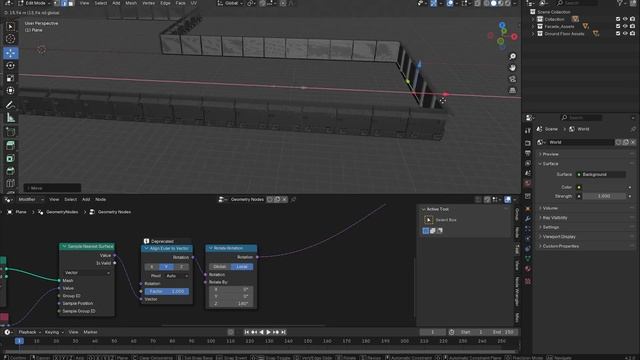Viewport: 640px width, 360px height.
Task: Select the Rotate tool
Action: click(x=11, y=65)
